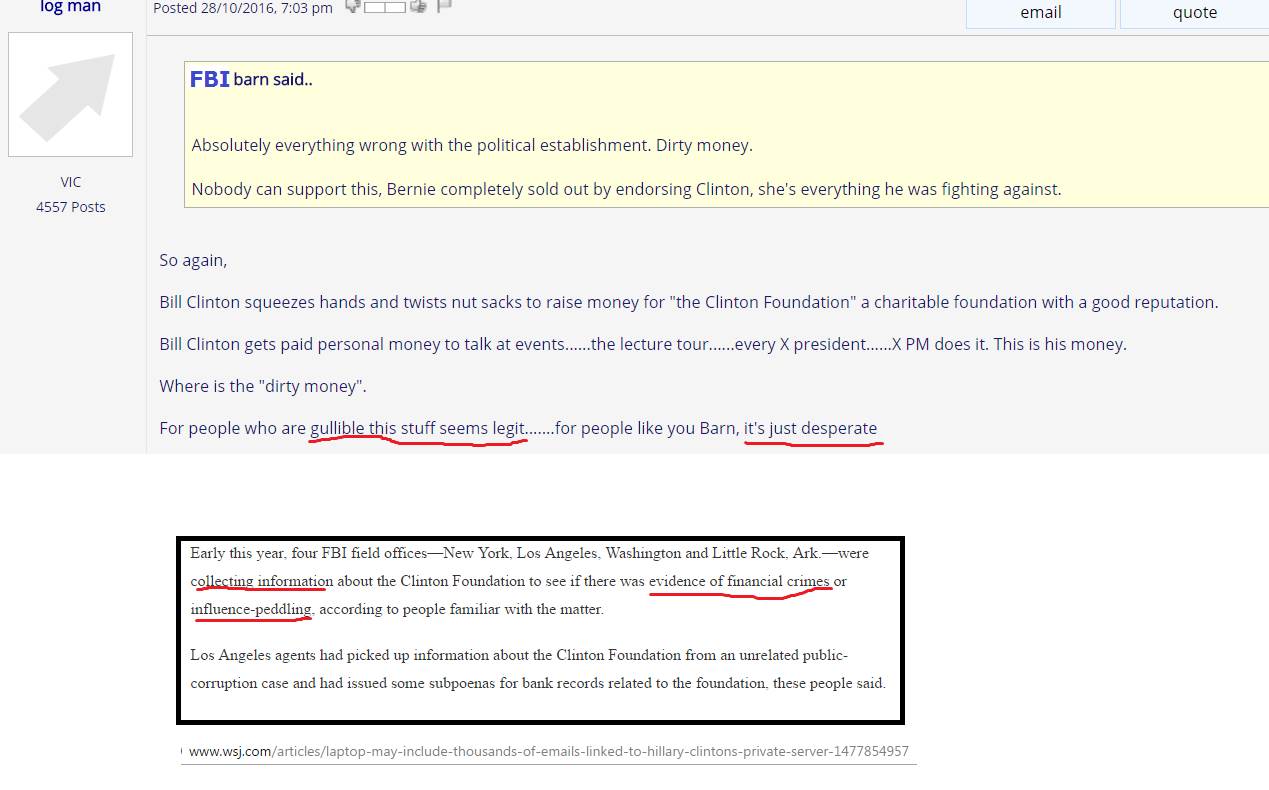Click 'barn said..' in the quote box

(272, 80)
